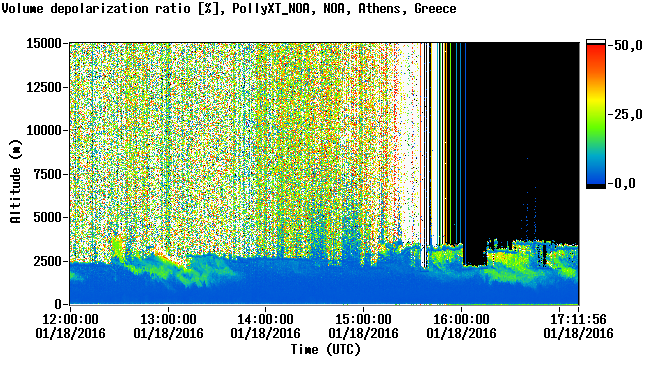Click the 16:00:00 time axis label
The height and width of the screenshot is (389, 665).
[x=461, y=319]
